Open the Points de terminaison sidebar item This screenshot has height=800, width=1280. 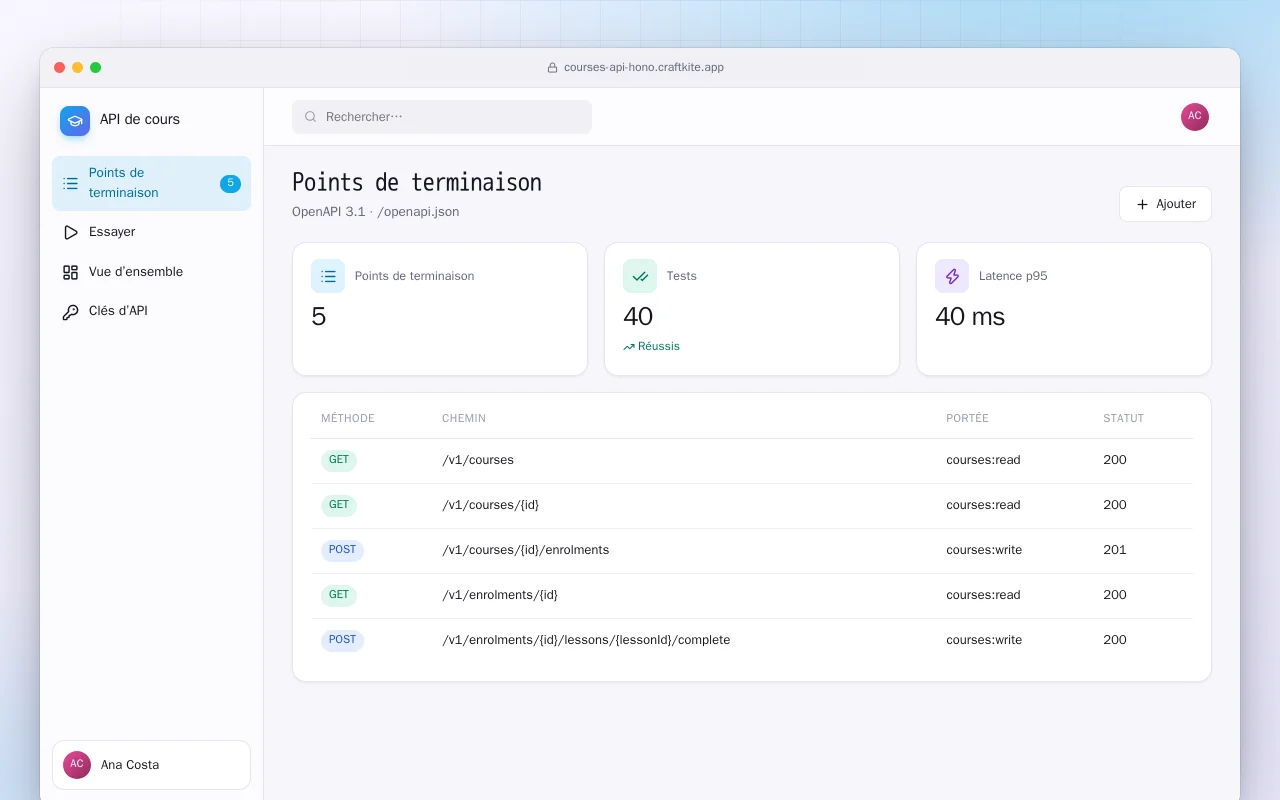151,183
